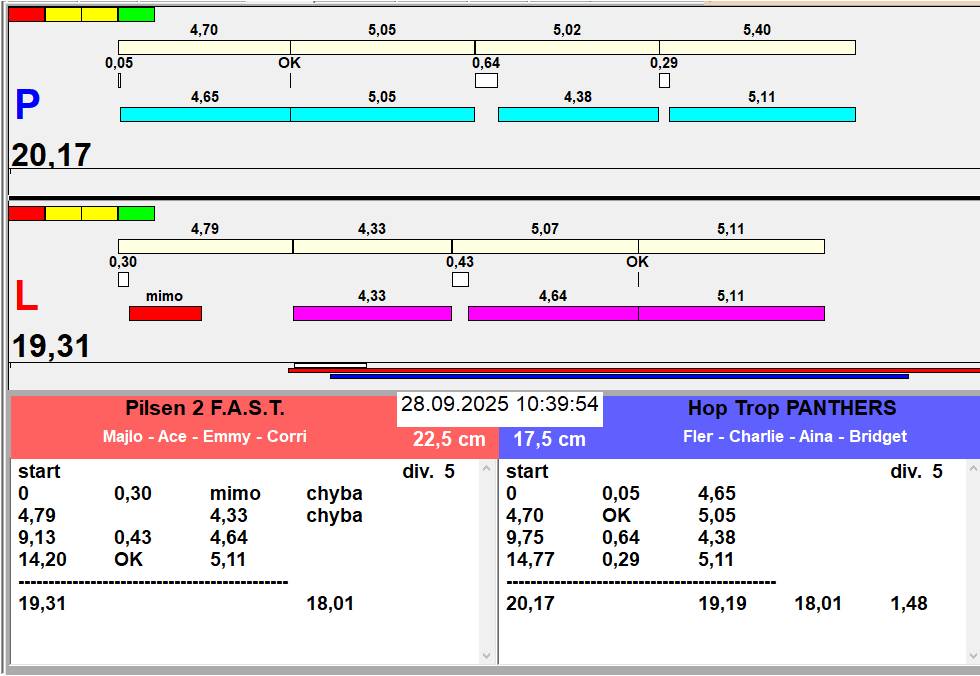The width and height of the screenshot is (980, 676).
Task: Click the Pilsen 2 F.A.S.T. team header
Action: [205, 409]
